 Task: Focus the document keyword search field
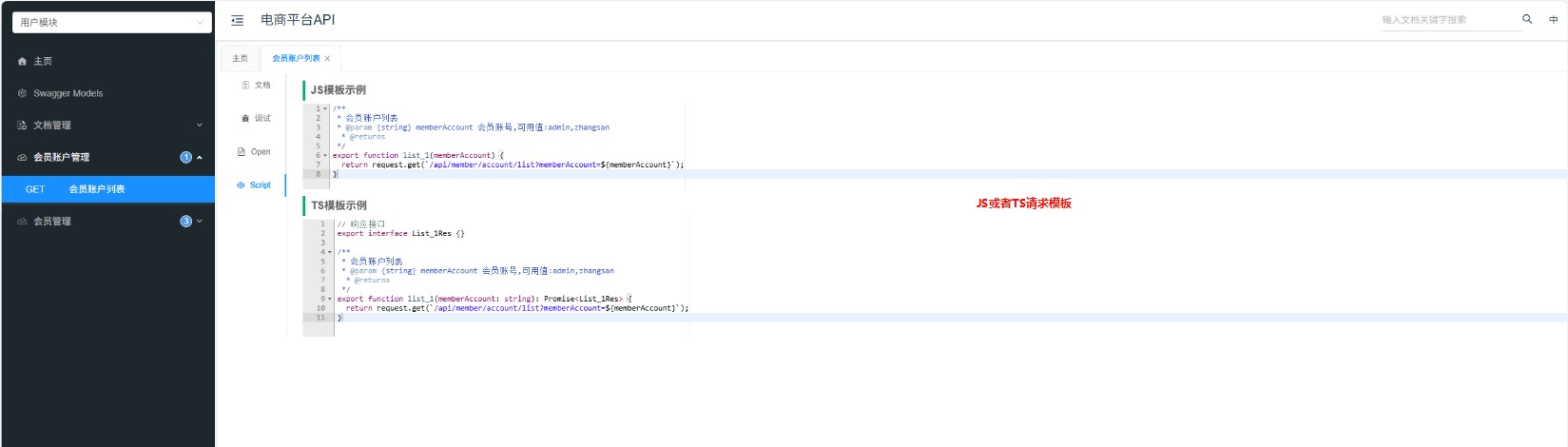1449,20
